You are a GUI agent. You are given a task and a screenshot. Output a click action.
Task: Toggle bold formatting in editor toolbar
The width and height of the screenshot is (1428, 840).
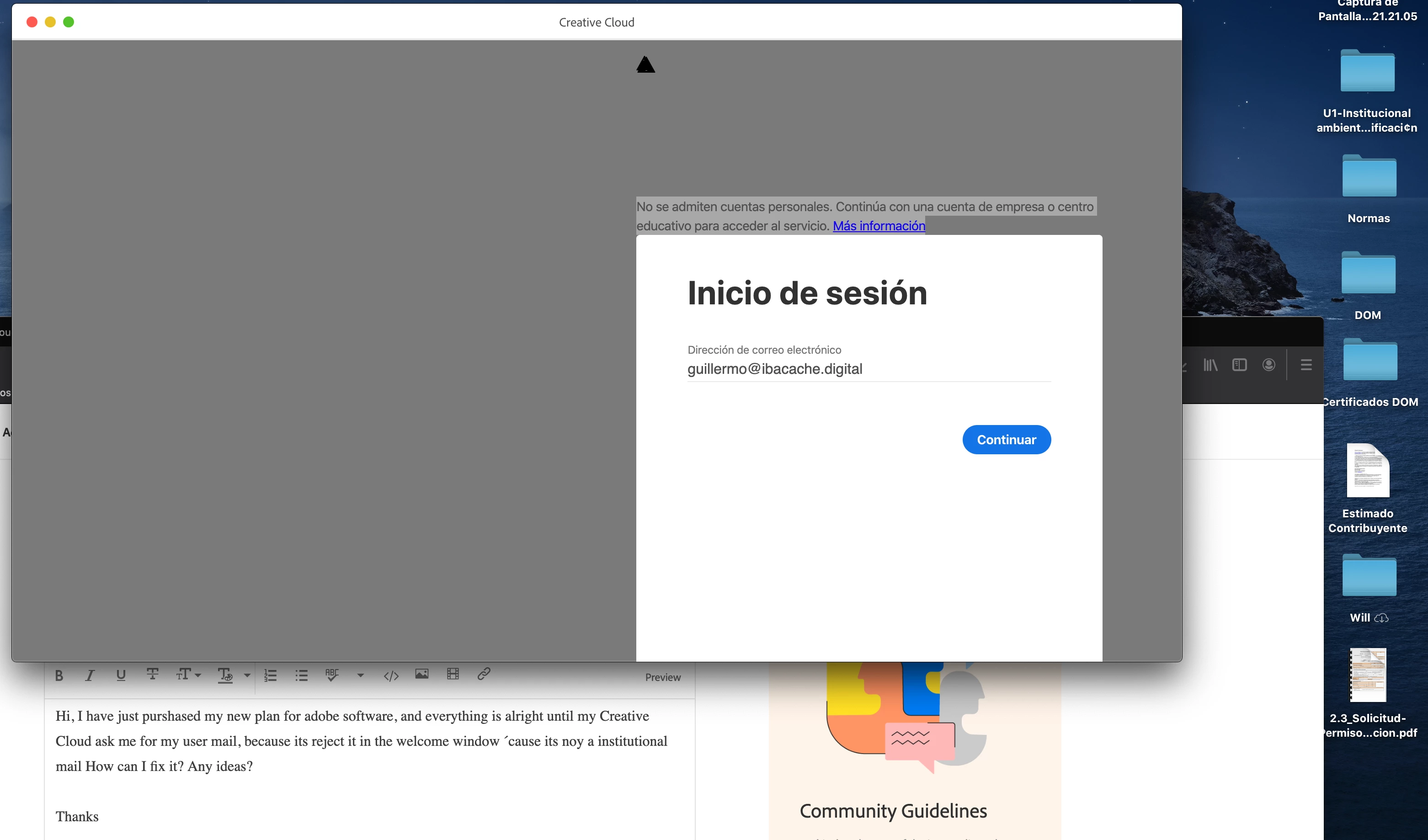tap(59, 675)
